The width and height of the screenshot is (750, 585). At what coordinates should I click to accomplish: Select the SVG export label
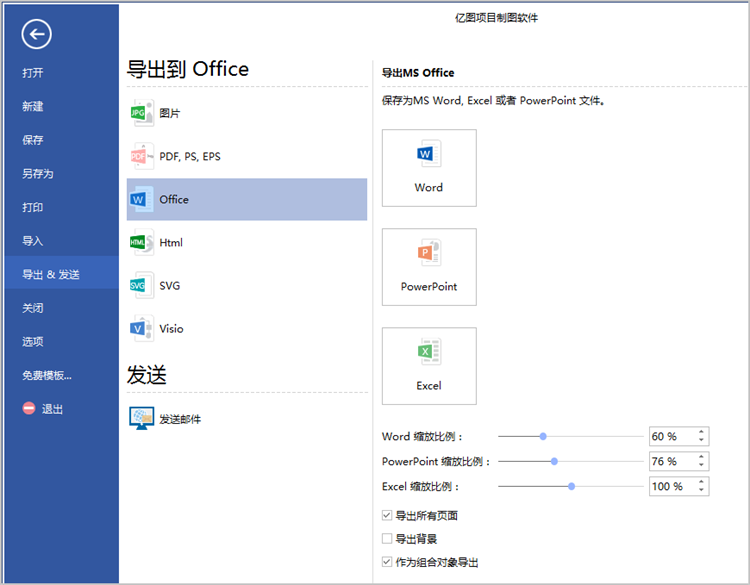[170, 286]
